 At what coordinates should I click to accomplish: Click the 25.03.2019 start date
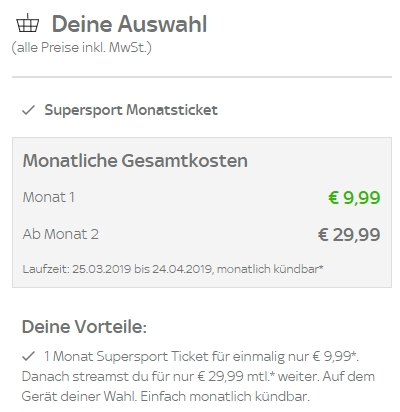pos(102,269)
